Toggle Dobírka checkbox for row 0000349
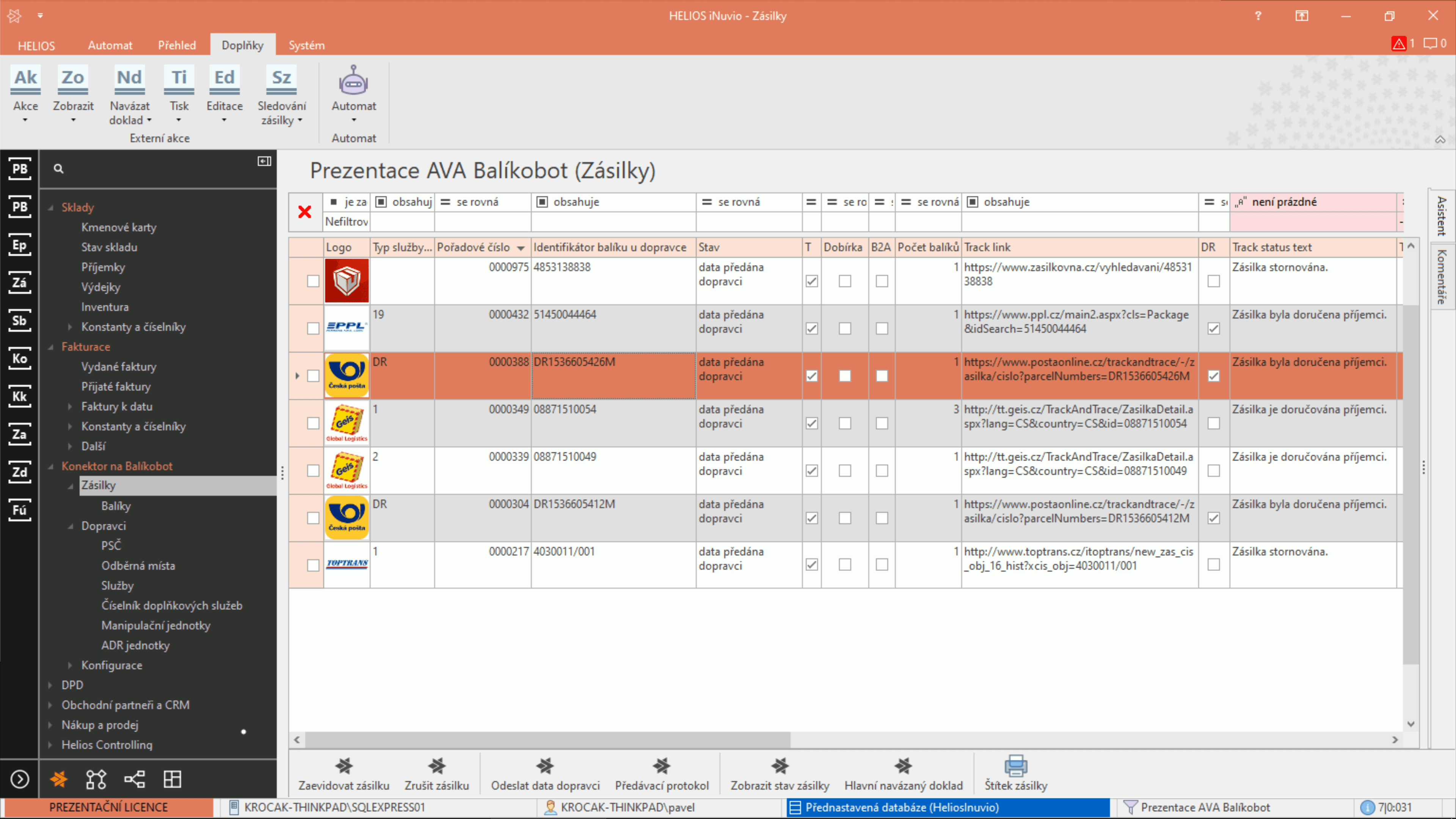1456x819 pixels. 845,424
